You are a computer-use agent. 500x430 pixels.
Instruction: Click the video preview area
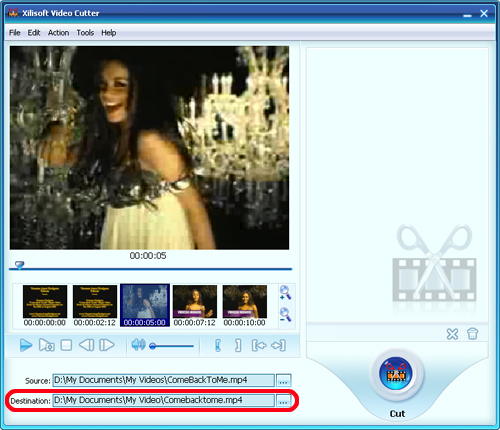pyautogui.click(x=149, y=148)
